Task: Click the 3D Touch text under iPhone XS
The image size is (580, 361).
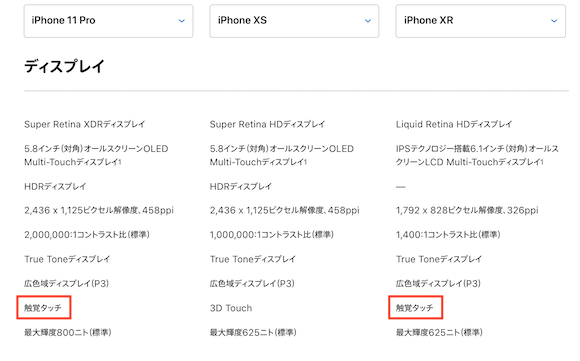Action: coord(231,308)
